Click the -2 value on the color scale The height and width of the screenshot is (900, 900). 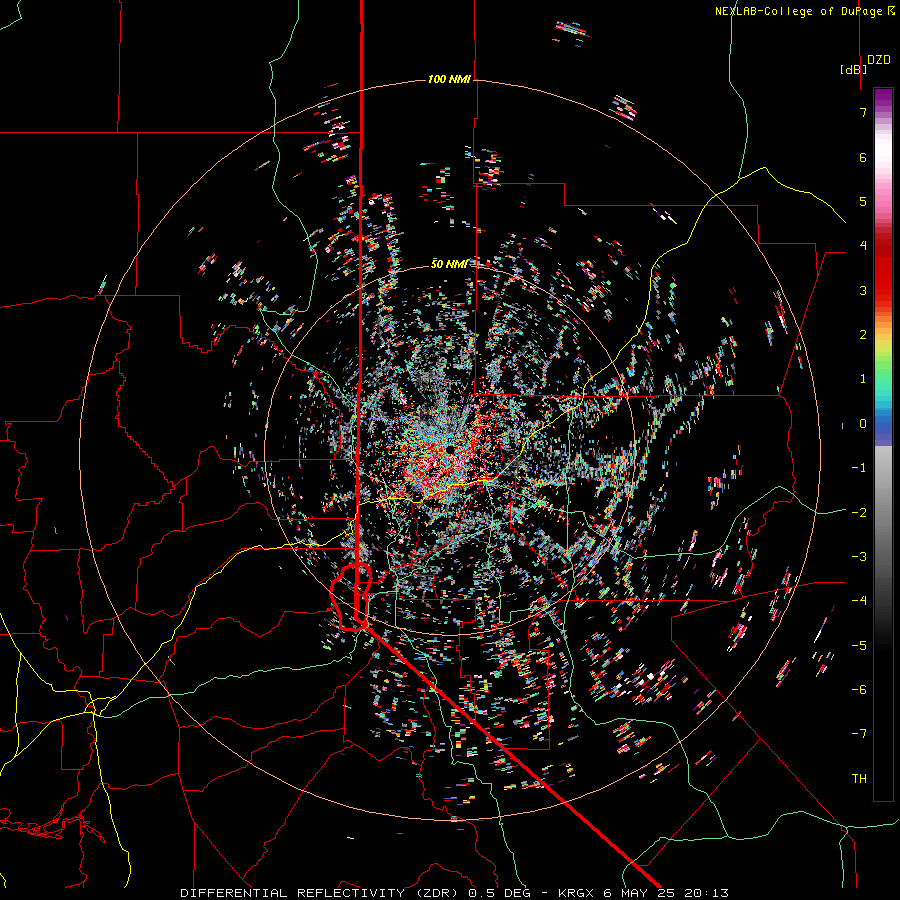click(859, 512)
